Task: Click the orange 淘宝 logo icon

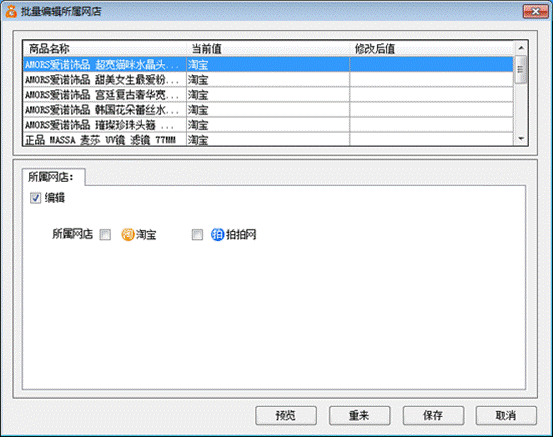Action: 128,235
